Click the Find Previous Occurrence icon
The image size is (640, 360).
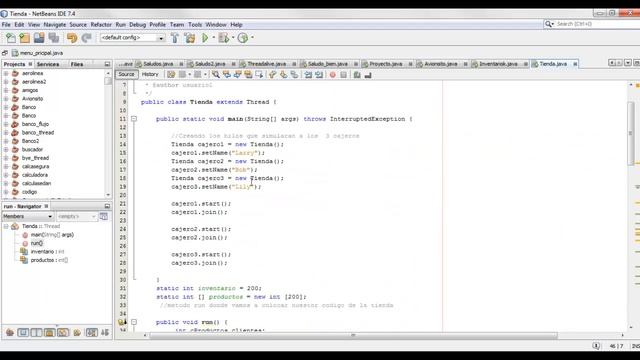[x=227, y=75]
